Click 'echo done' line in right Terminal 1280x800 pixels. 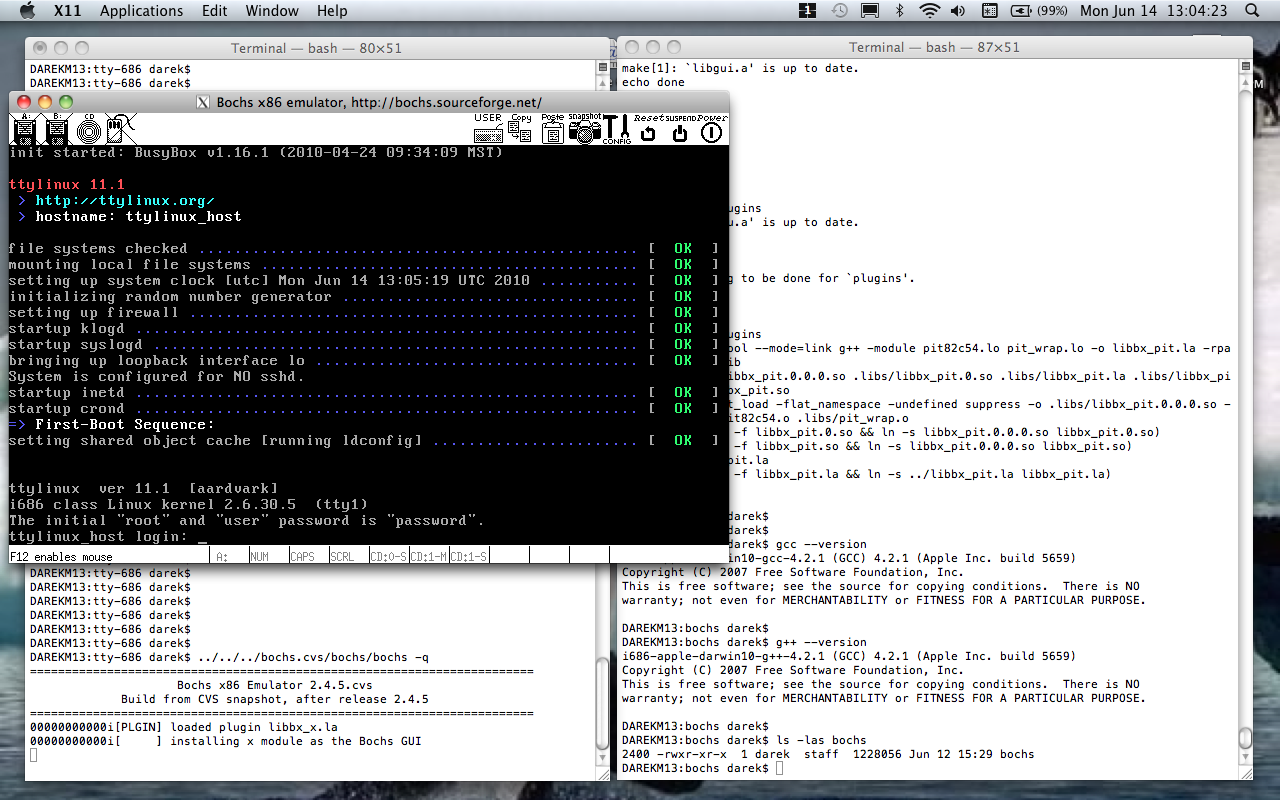653,83
